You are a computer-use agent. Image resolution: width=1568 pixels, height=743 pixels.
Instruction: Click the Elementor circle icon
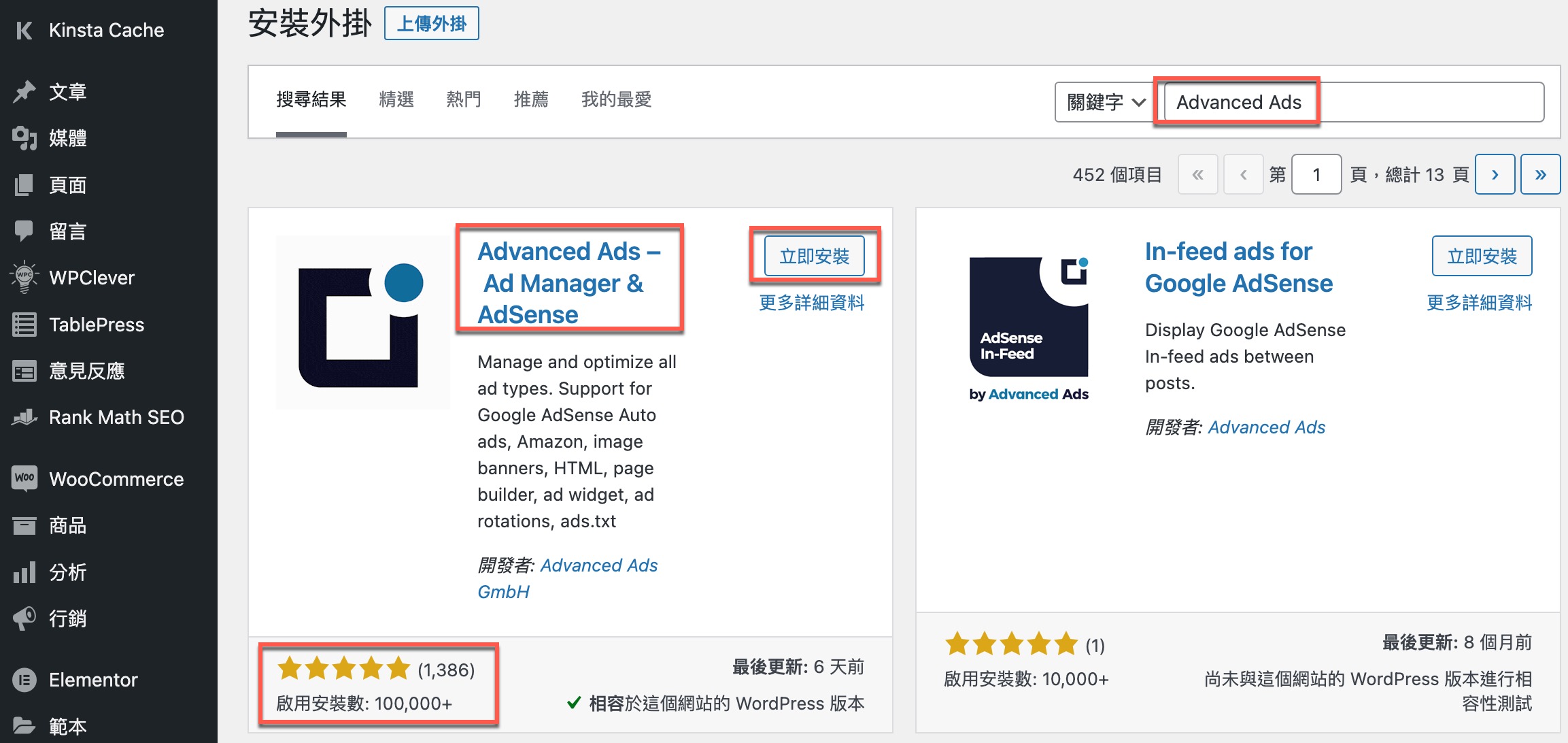click(24, 680)
